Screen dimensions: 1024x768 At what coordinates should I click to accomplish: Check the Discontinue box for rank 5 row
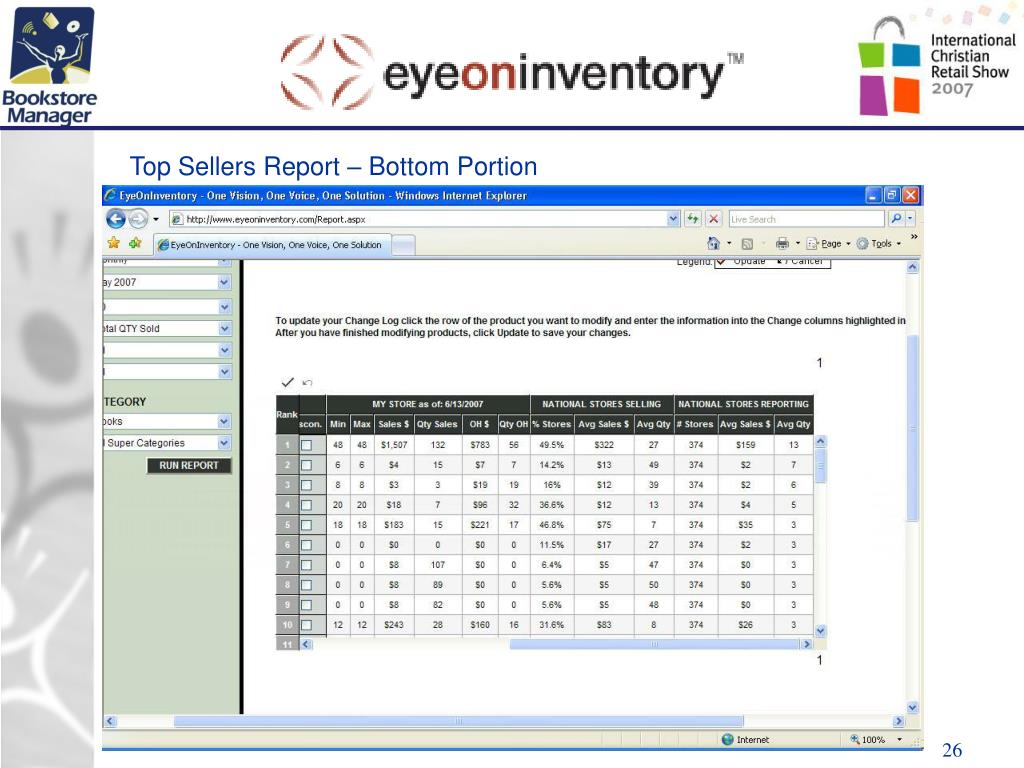[306, 525]
